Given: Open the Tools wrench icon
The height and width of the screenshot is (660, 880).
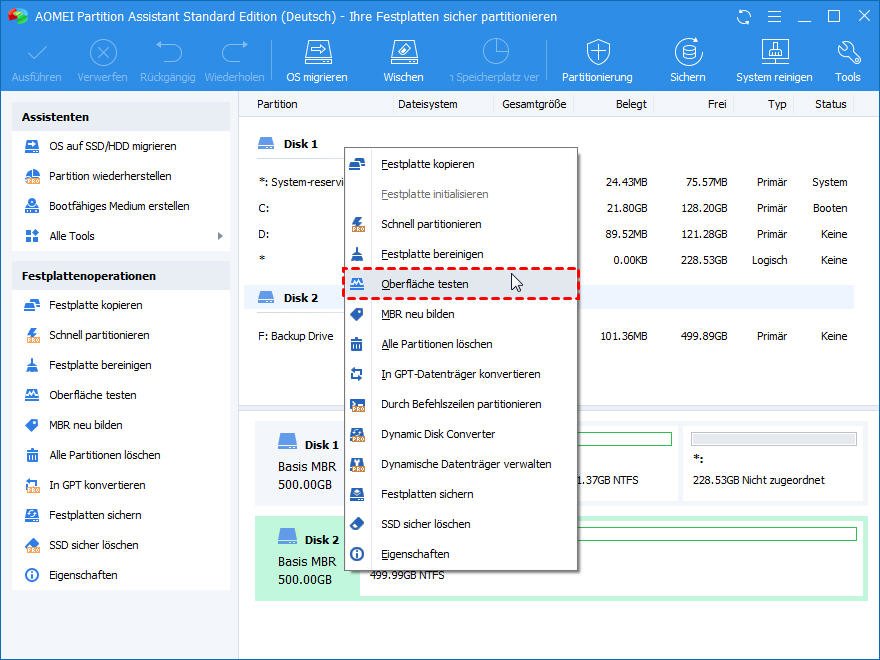Looking at the screenshot, I should (847, 61).
